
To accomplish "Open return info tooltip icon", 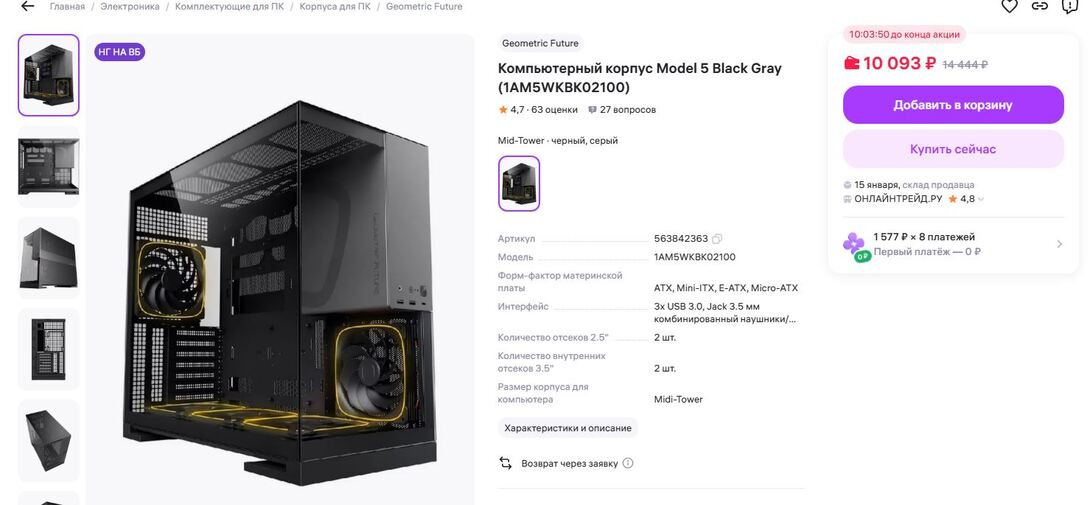I will pos(628,463).
